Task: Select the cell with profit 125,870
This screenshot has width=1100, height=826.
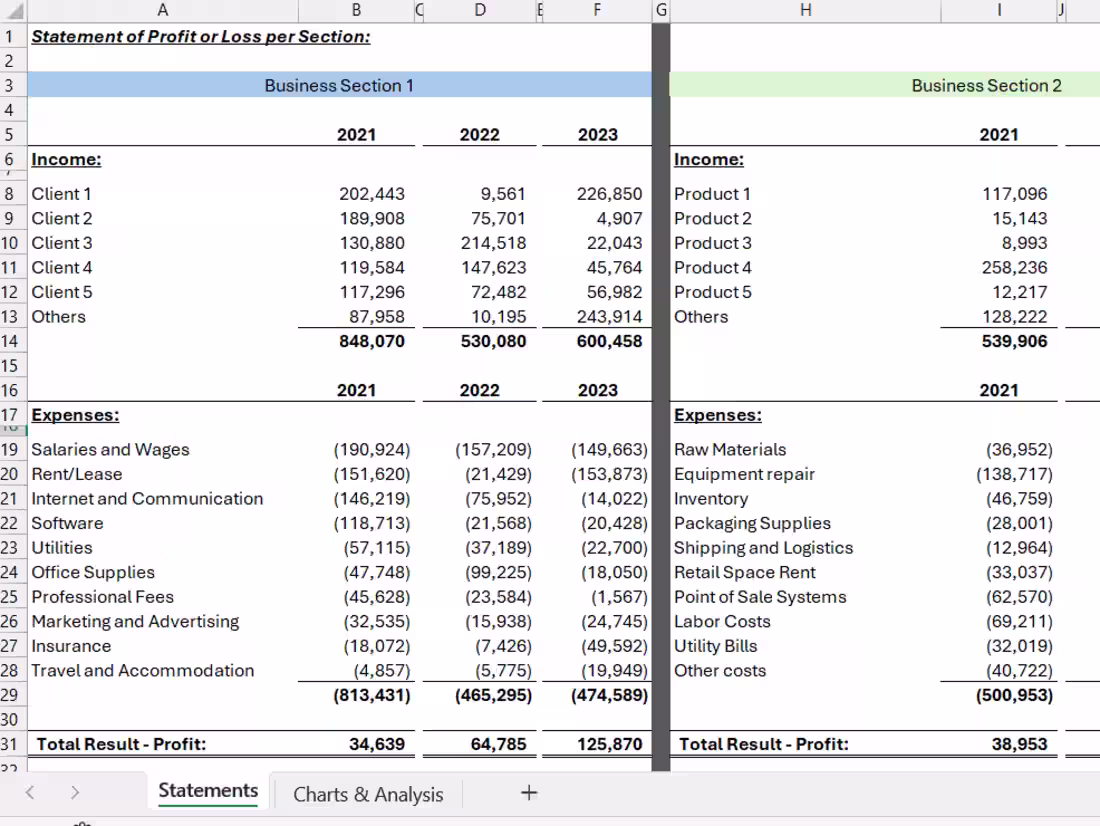Action: pos(597,743)
